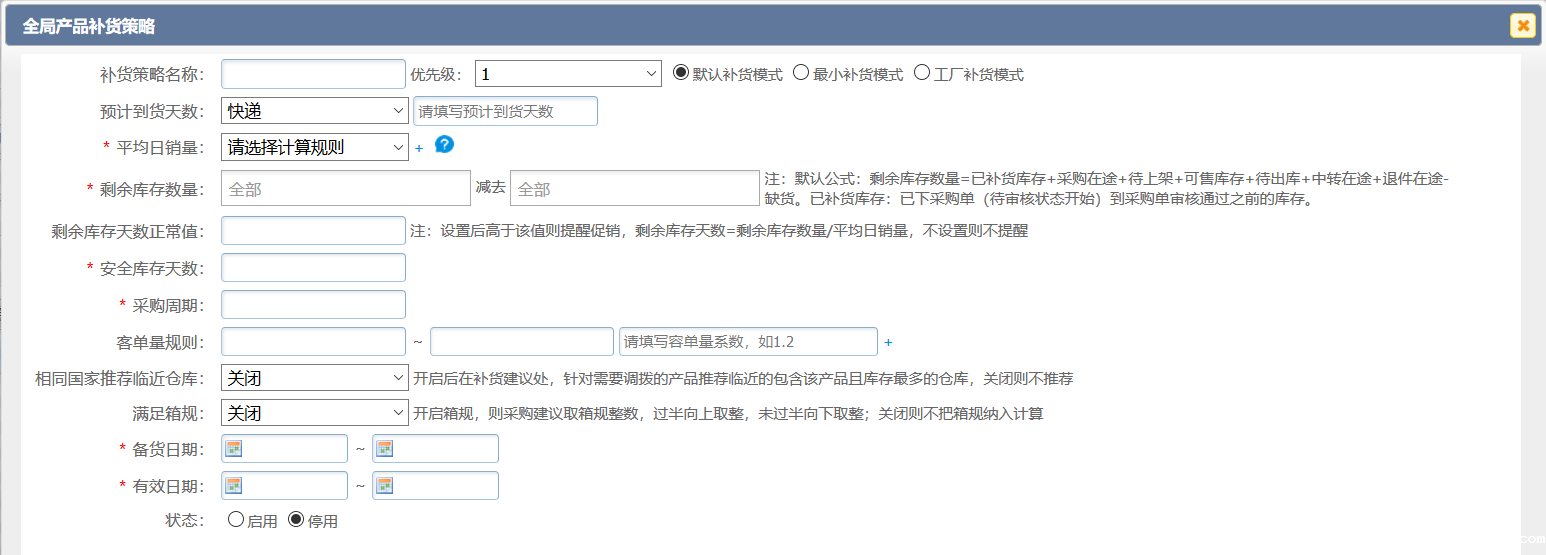Set status to 停用
The width and height of the screenshot is (1546, 555).
coord(296,520)
